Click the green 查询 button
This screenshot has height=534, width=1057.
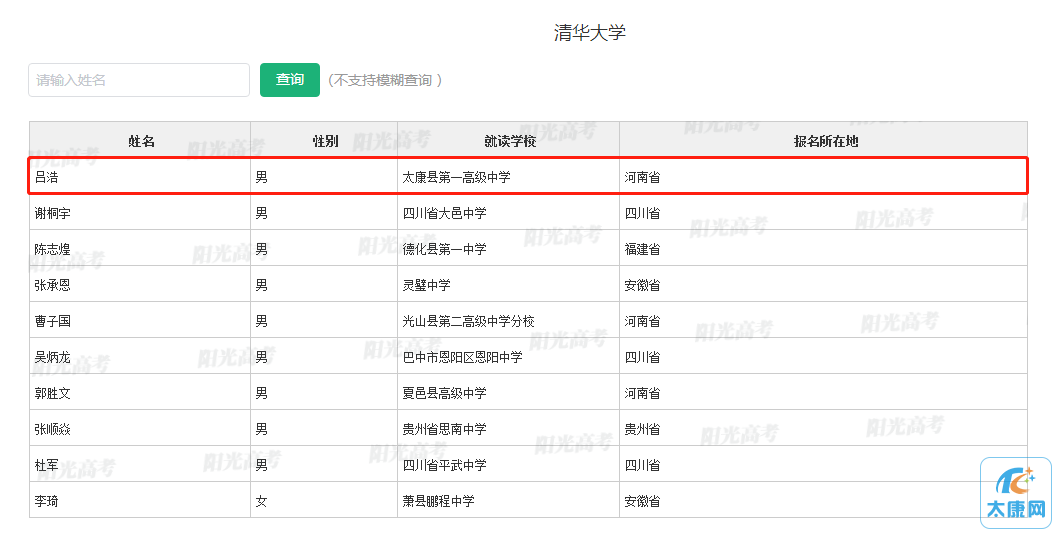(290, 80)
